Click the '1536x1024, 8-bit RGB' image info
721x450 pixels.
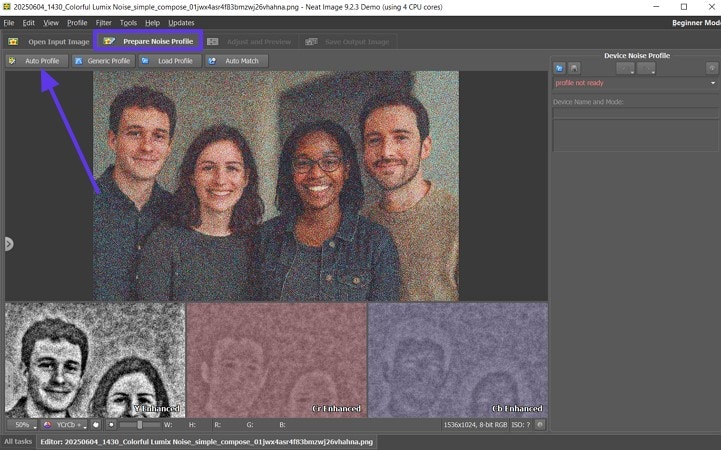pos(475,425)
